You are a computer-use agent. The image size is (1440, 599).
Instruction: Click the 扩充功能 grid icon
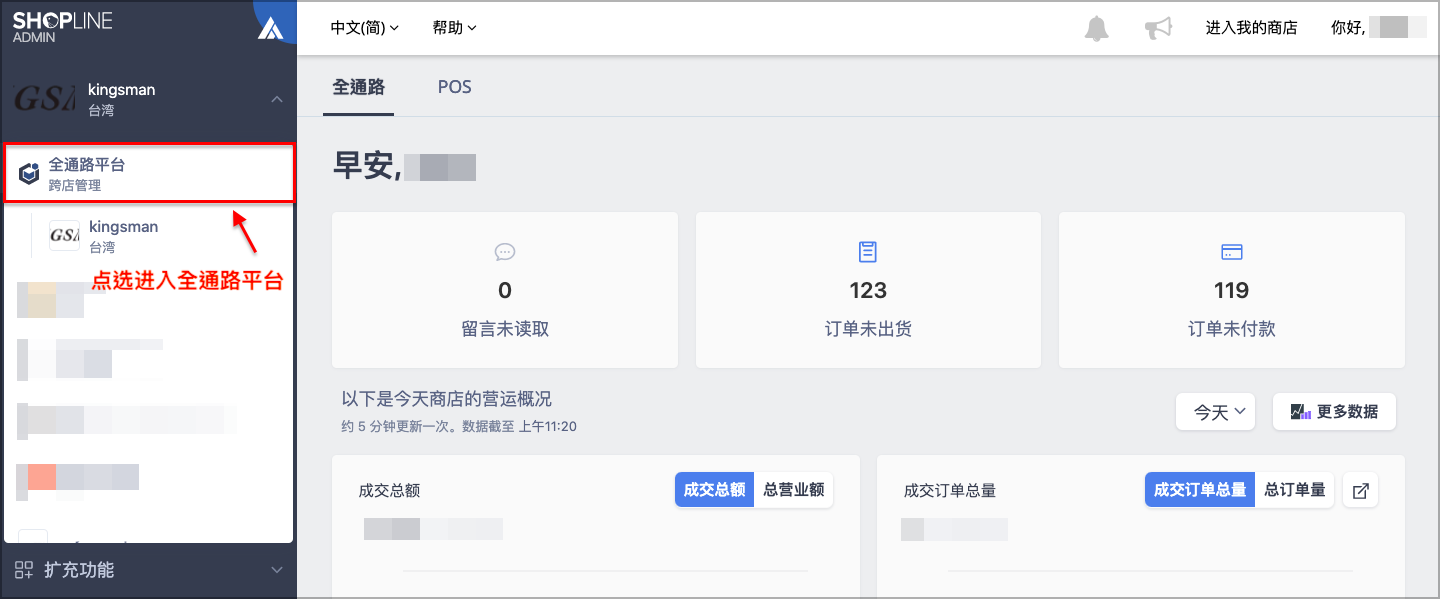pos(24,570)
